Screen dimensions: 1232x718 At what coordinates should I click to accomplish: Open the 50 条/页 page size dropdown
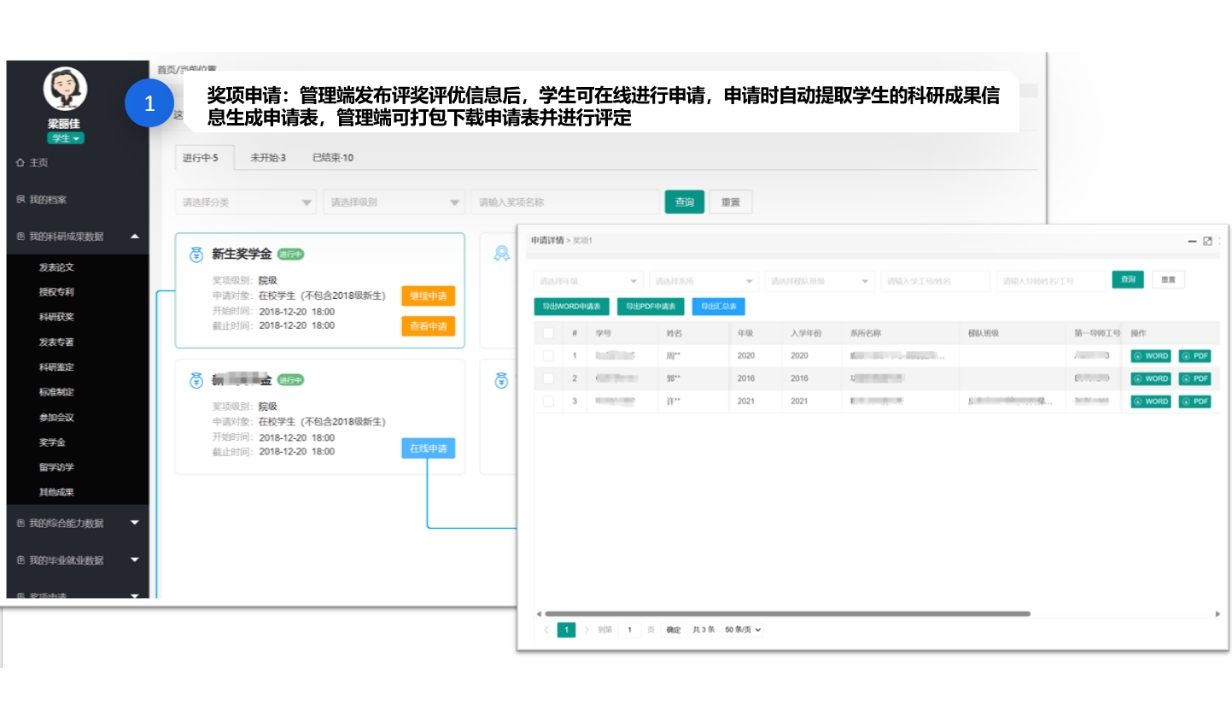point(743,630)
